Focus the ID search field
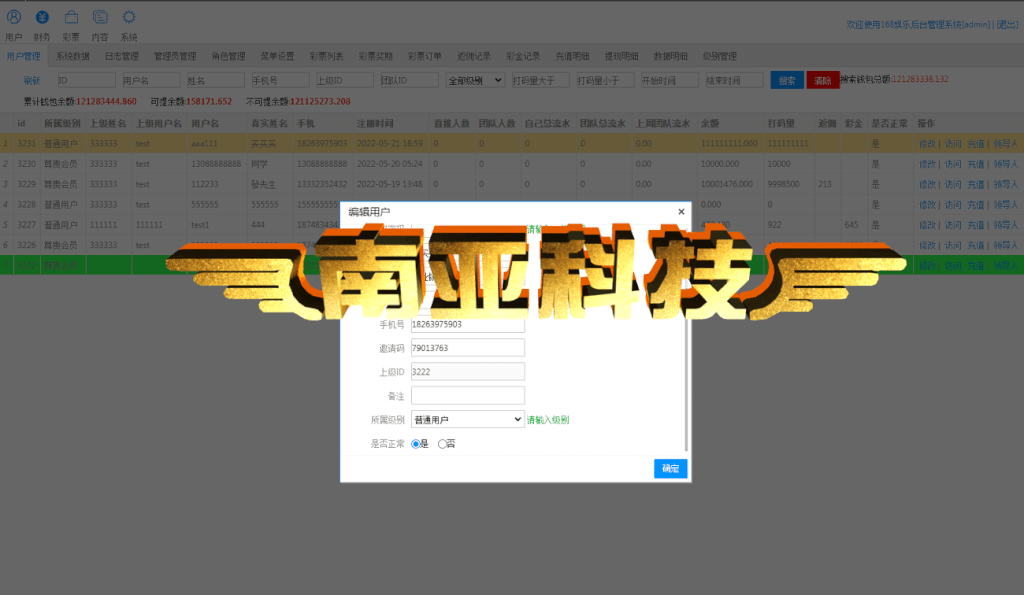1024x595 pixels. coord(86,80)
